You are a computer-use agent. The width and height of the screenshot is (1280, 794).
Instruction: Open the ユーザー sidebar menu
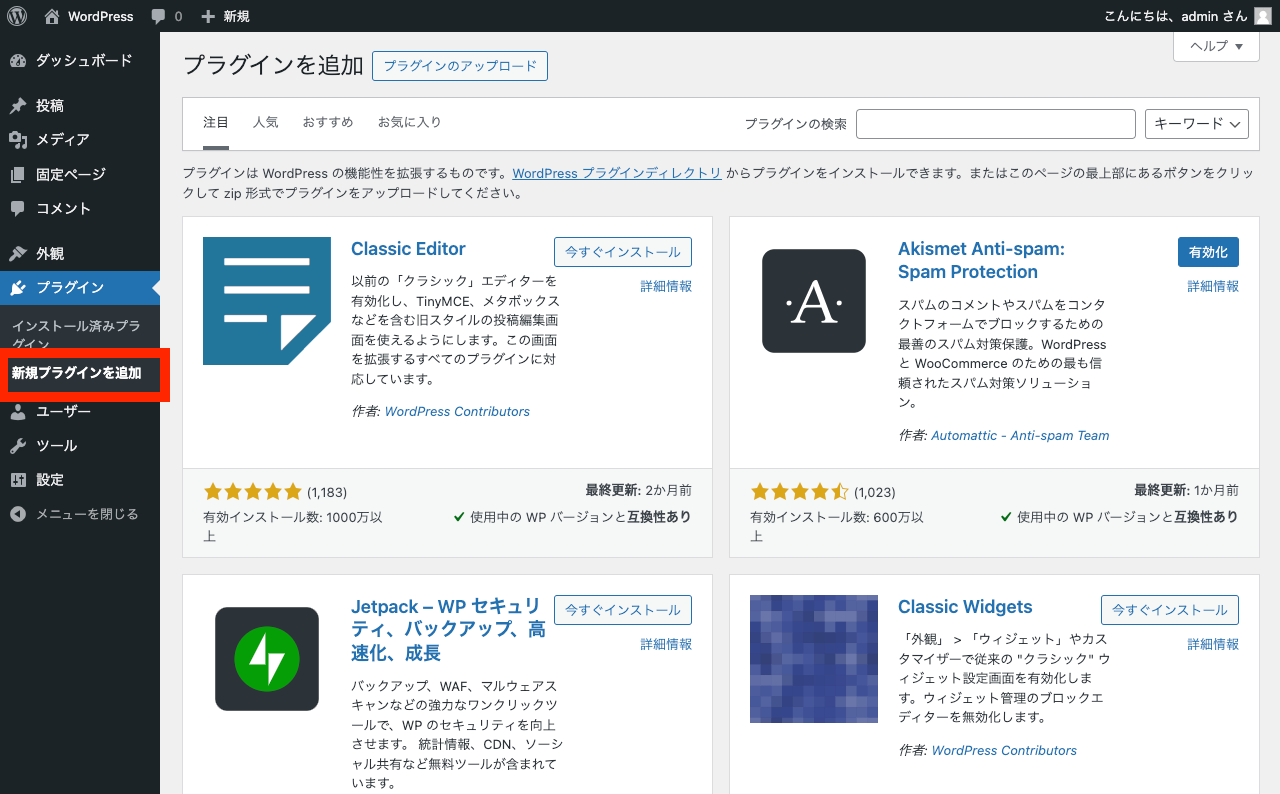80,412
